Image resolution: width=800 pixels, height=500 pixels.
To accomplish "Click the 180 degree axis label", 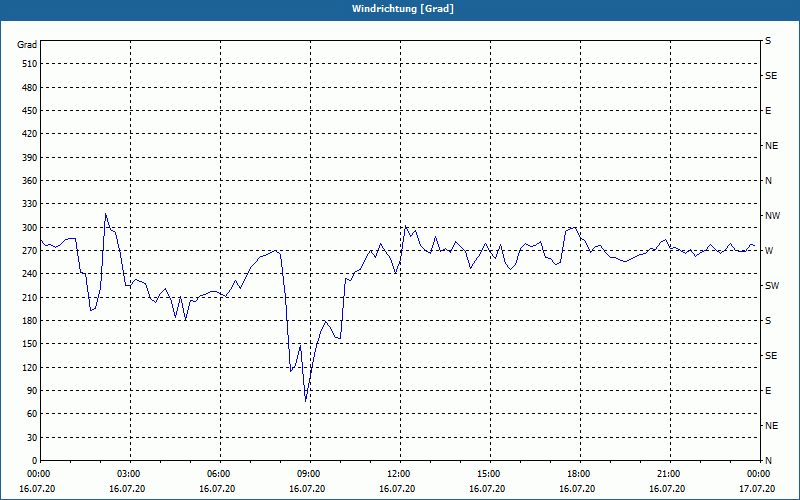I will tap(30, 321).
